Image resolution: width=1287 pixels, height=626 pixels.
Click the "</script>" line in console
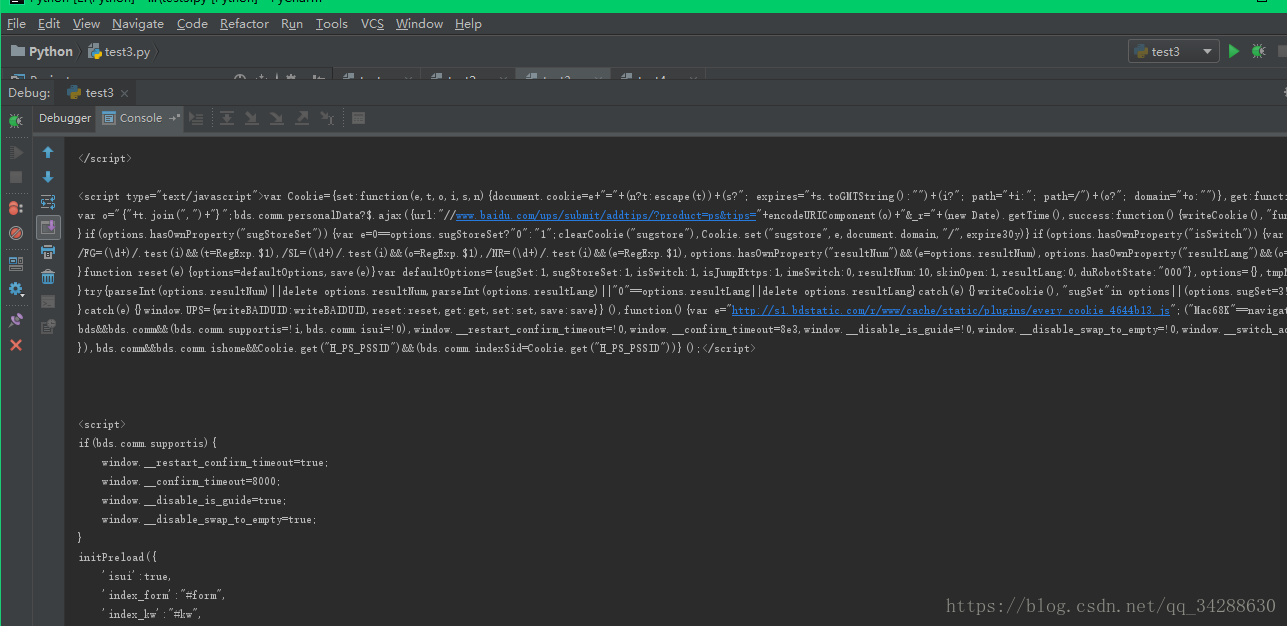104,158
